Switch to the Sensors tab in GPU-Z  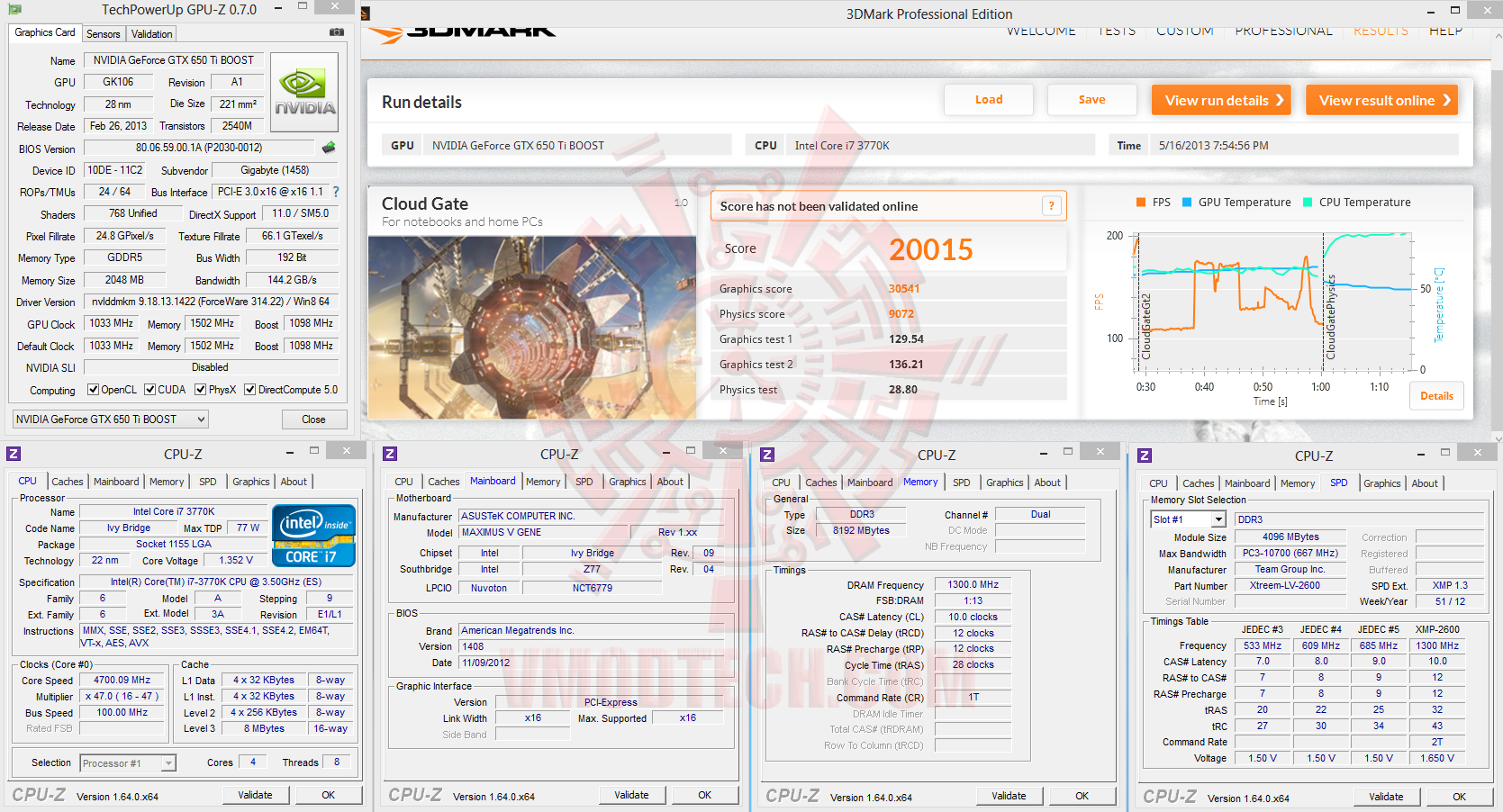point(103,34)
